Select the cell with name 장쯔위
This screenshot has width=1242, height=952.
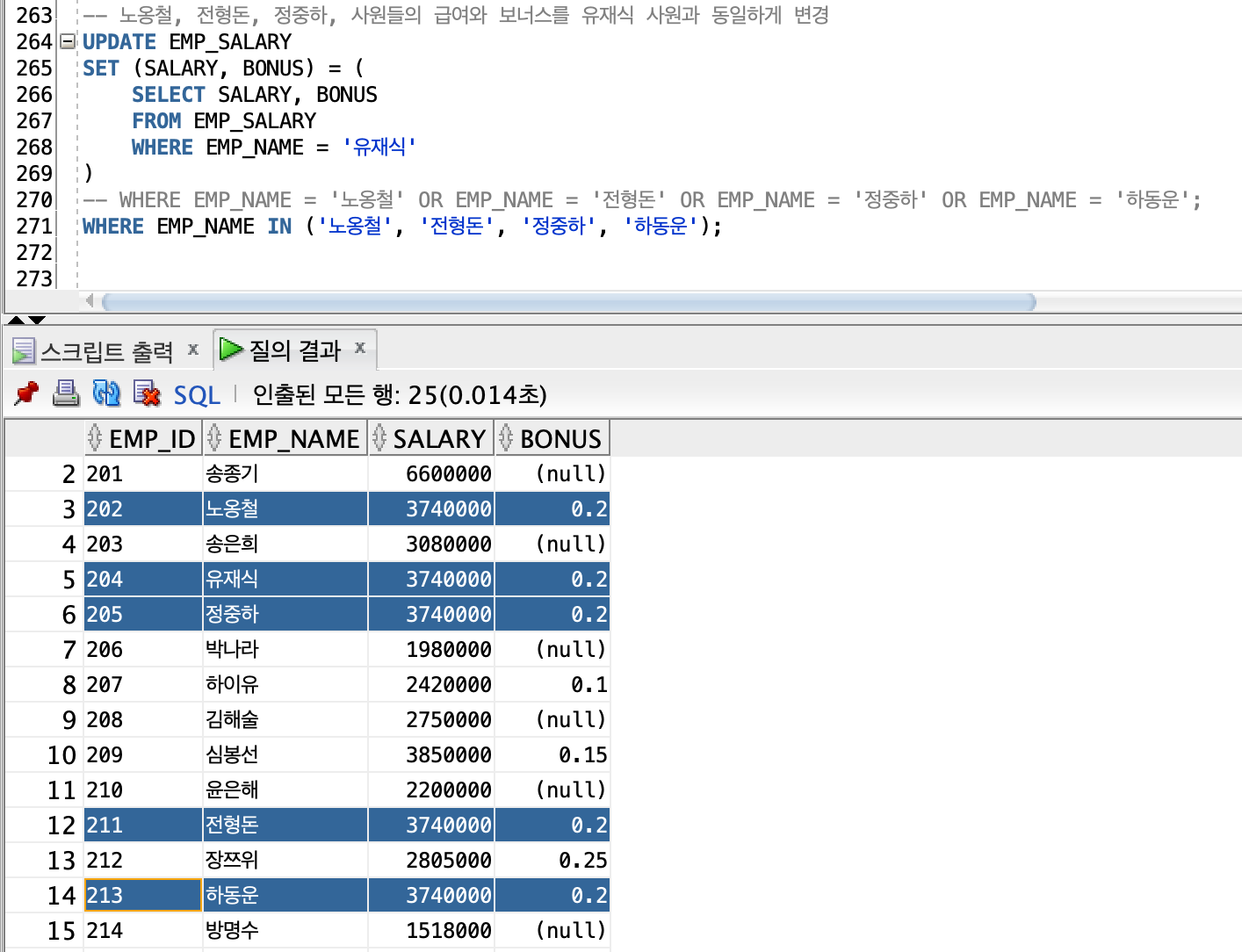(285, 861)
